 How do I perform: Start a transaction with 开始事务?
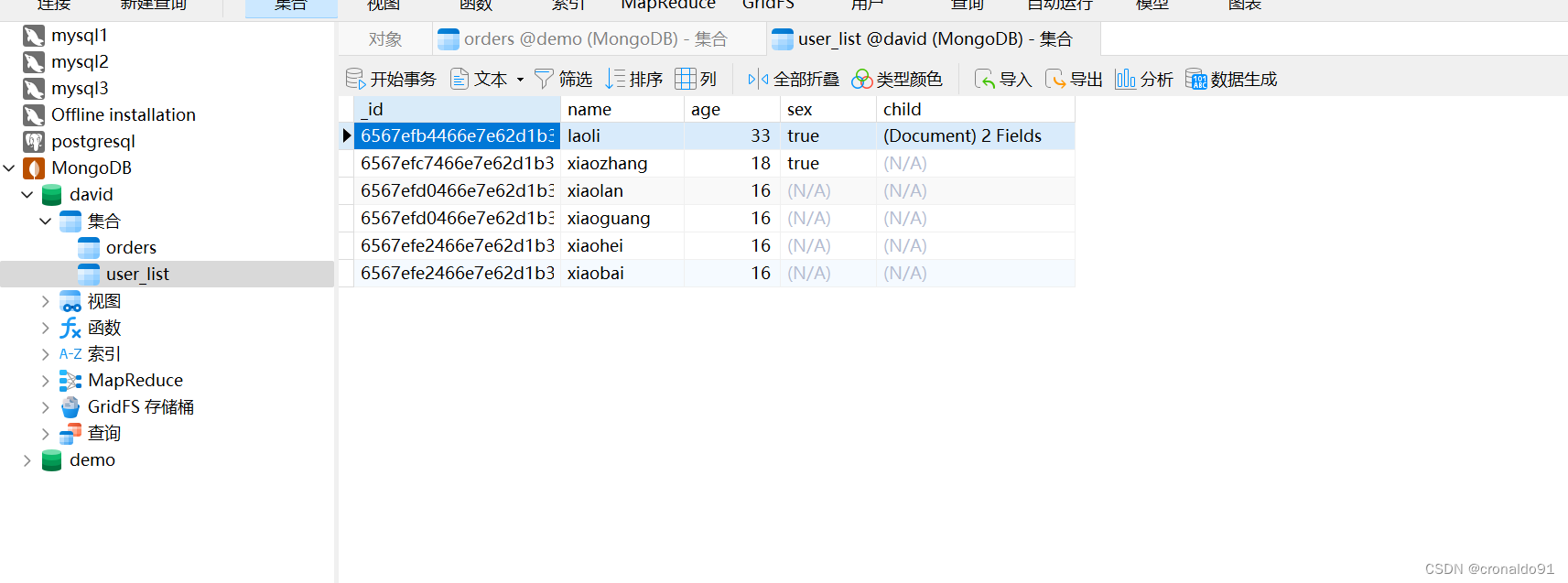click(x=391, y=80)
